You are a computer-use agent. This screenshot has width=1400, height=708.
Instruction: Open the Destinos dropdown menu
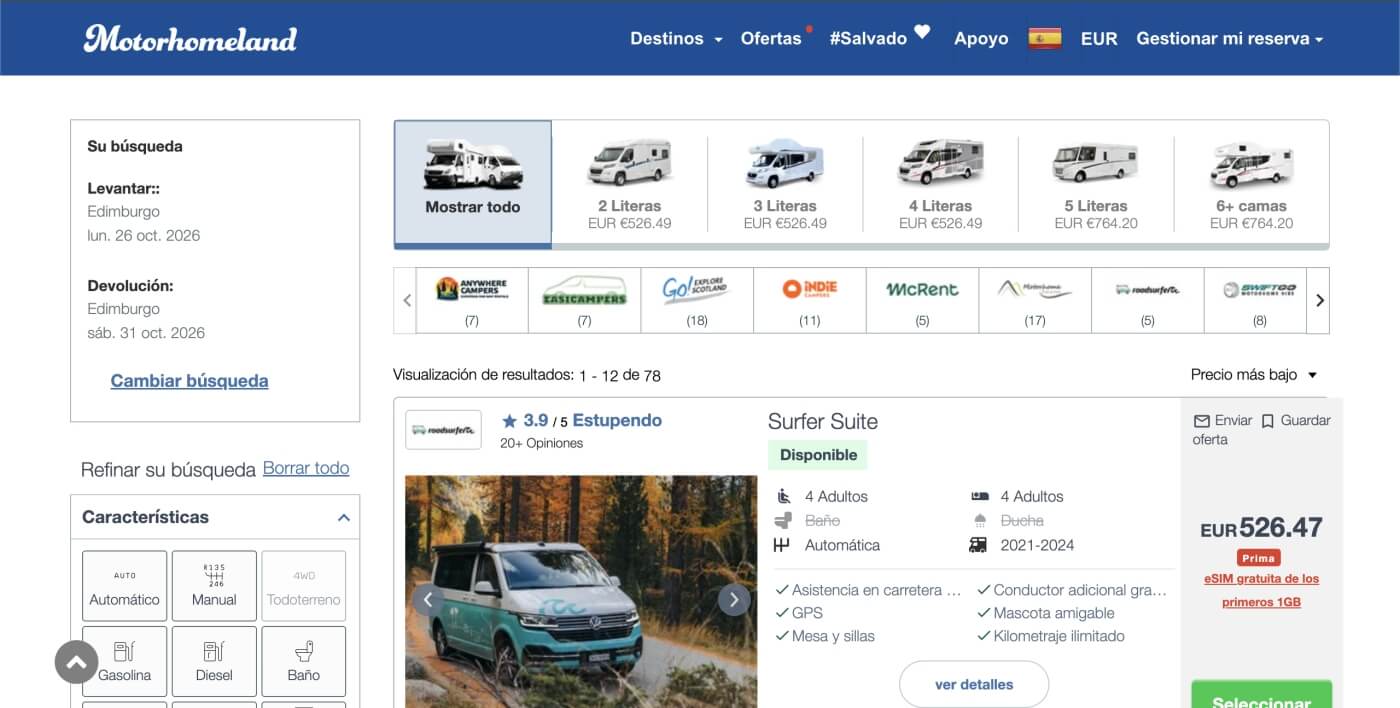pyautogui.click(x=676, y=39)
